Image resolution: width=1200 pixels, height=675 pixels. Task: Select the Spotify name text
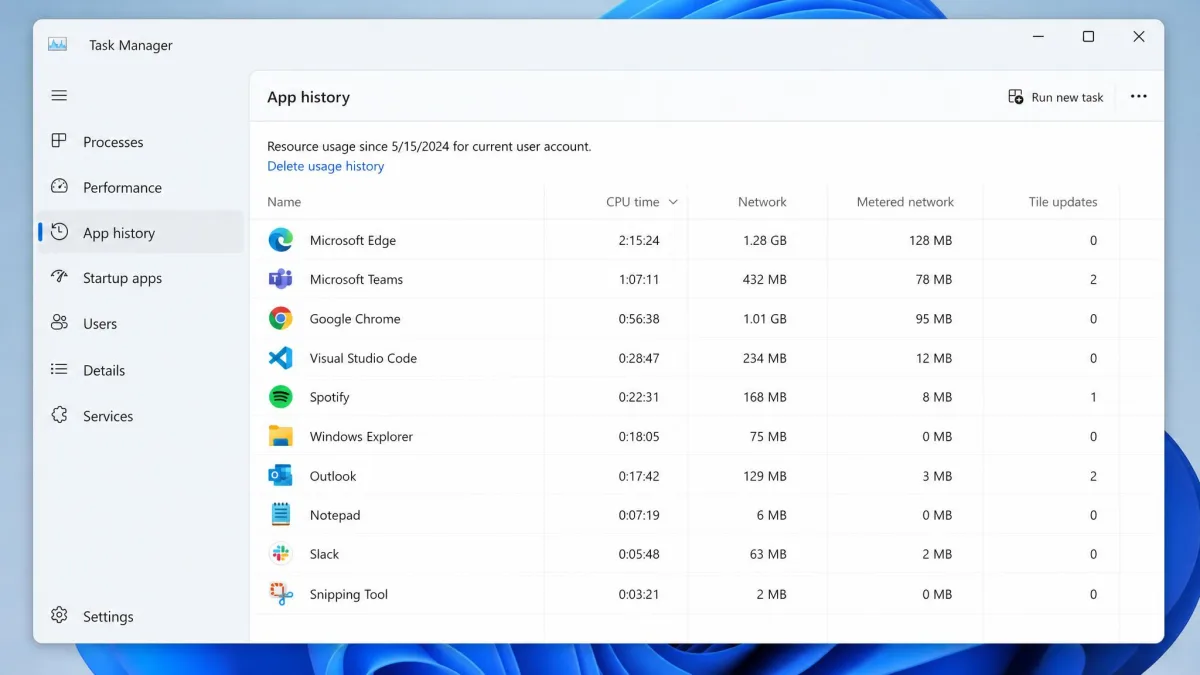click(329, 397)
